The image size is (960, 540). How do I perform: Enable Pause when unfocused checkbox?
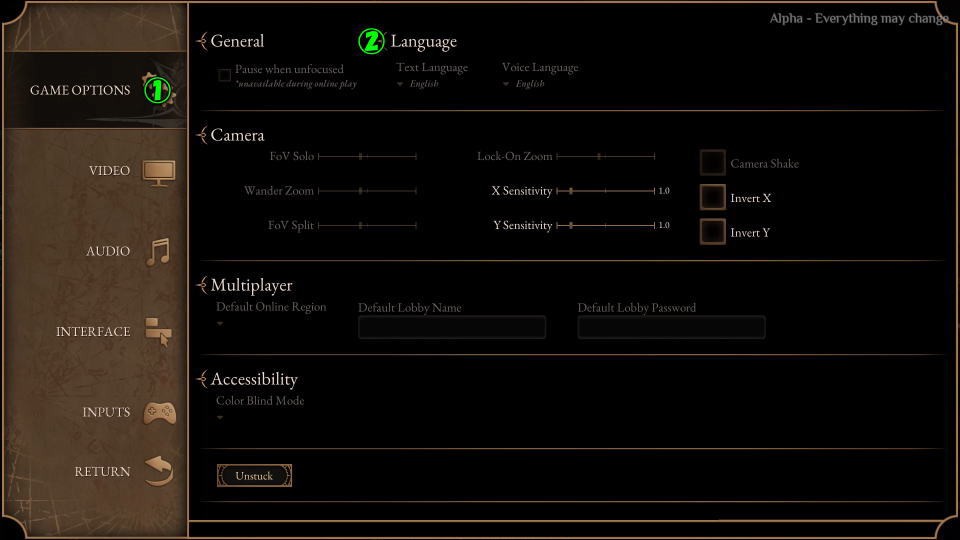225,75
